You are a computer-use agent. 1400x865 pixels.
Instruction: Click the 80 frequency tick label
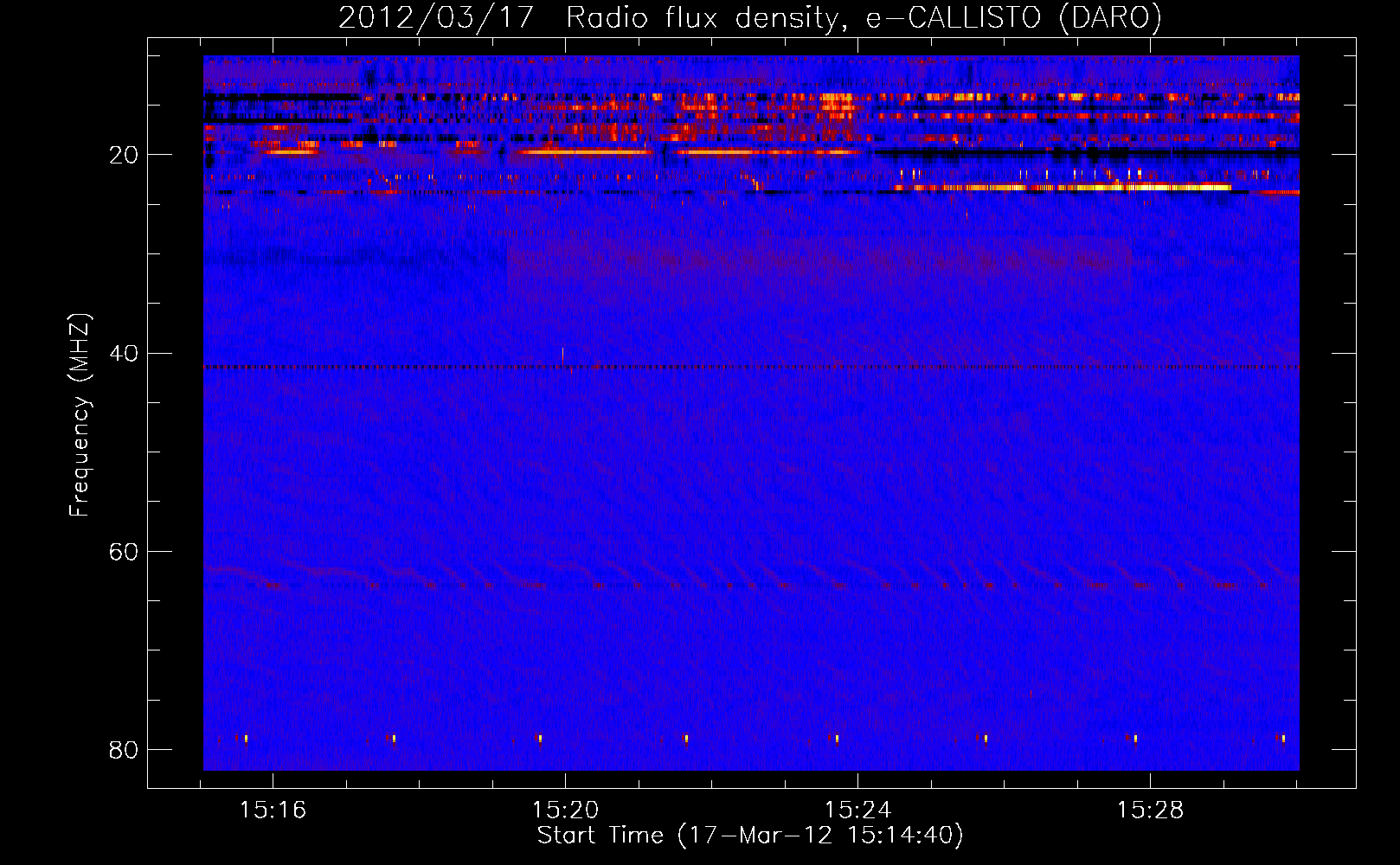(x=124, y=749)
